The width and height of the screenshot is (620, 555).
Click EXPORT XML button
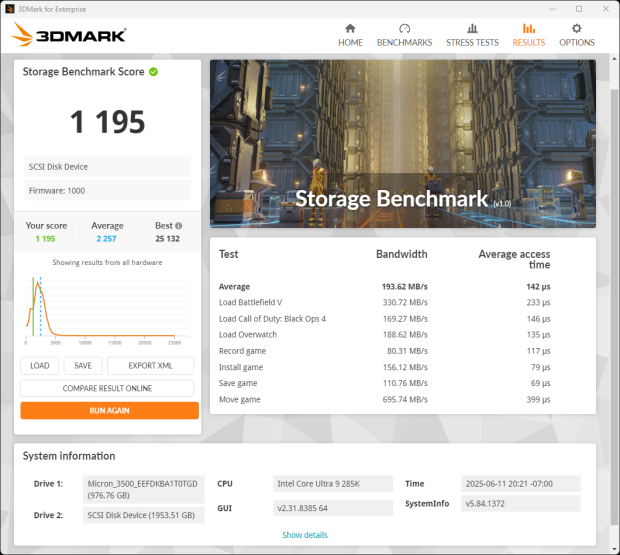[150, 366]
